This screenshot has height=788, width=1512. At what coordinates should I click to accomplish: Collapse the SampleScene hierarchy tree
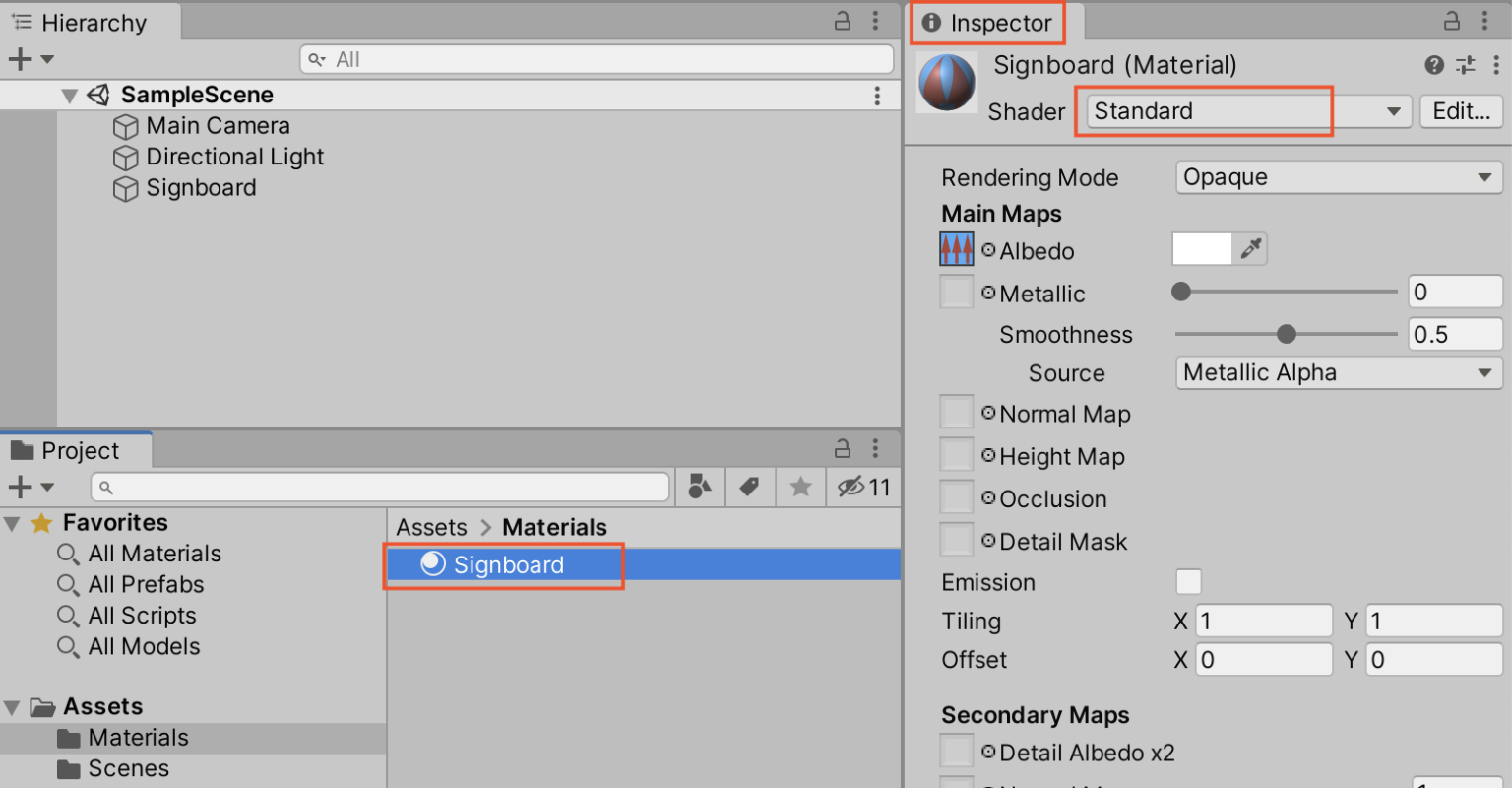[69, 95]
